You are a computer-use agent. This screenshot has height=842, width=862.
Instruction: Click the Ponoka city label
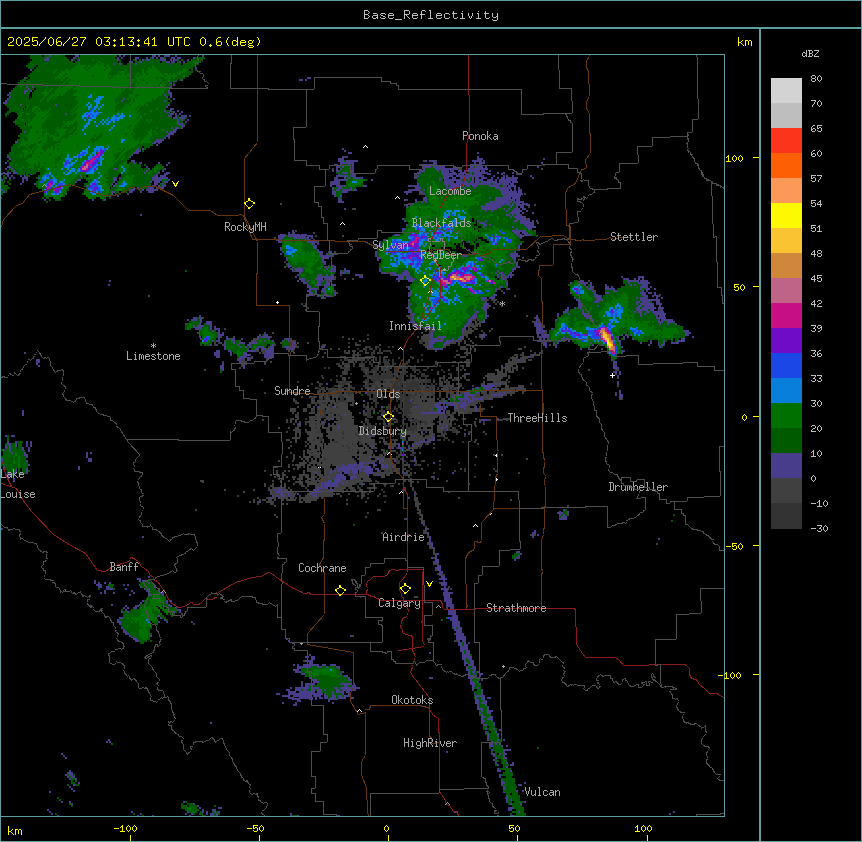click(x=480, y=136)
